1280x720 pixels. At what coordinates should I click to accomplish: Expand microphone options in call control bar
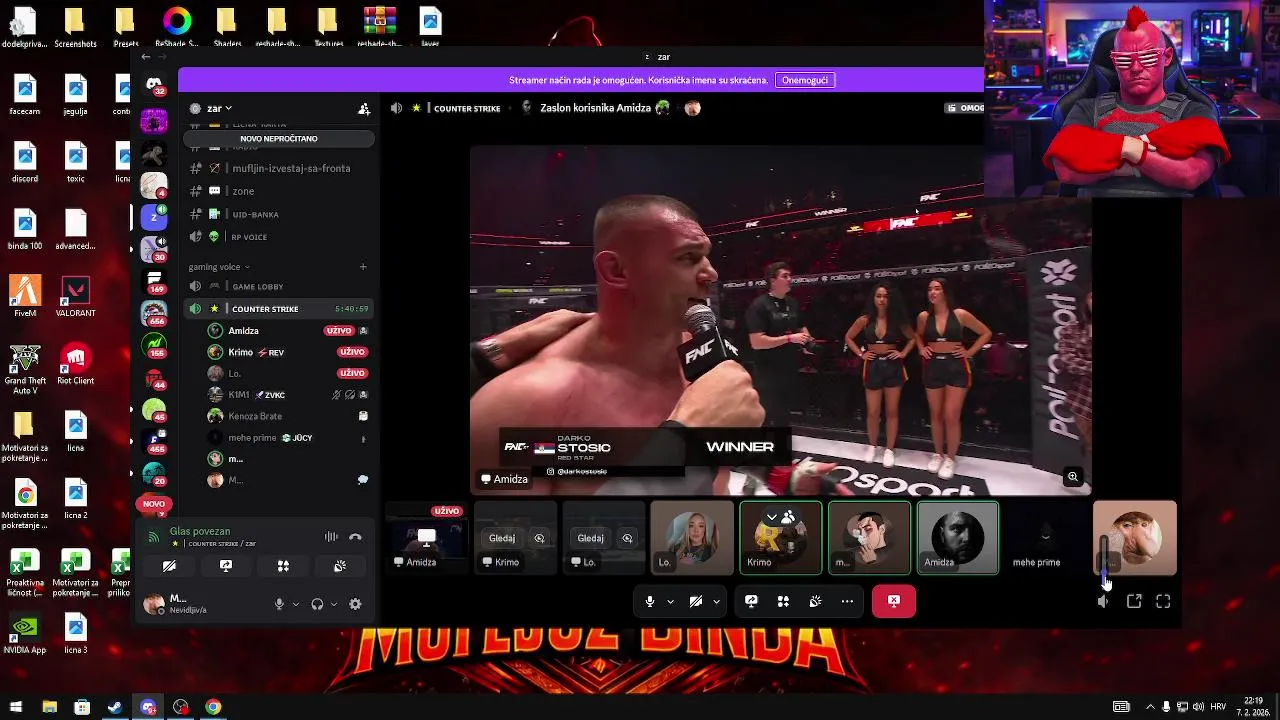(x=670, y=601)
